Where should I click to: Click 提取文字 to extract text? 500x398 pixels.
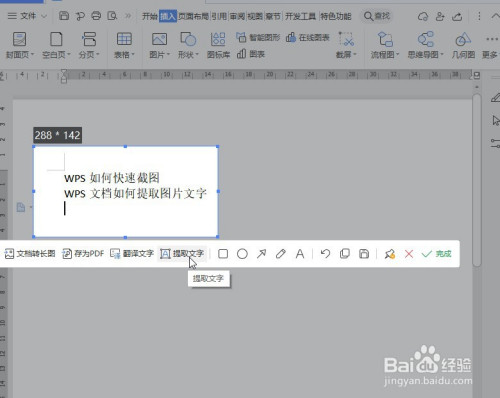182,254
